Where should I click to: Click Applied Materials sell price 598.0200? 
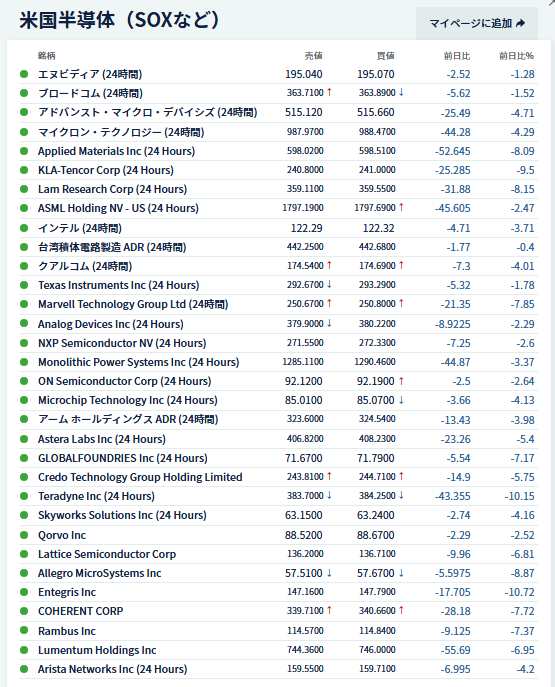305,151
